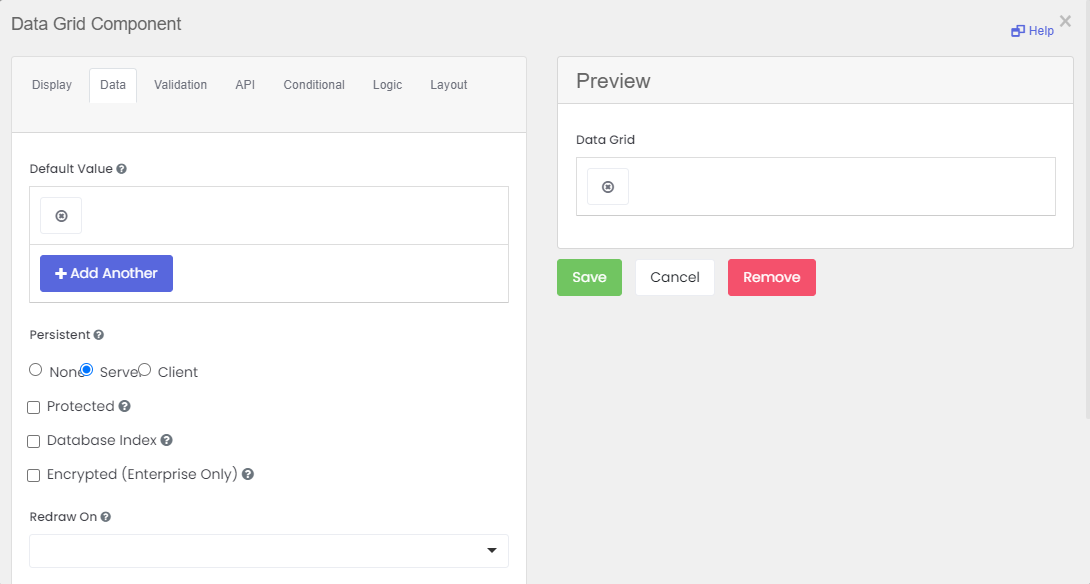
Task: Click the red Remove button
Action: click(x=771, y=277)
